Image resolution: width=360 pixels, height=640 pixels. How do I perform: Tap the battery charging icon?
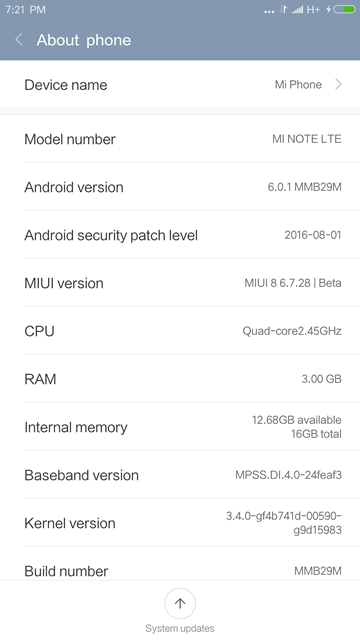coord(341,9)
